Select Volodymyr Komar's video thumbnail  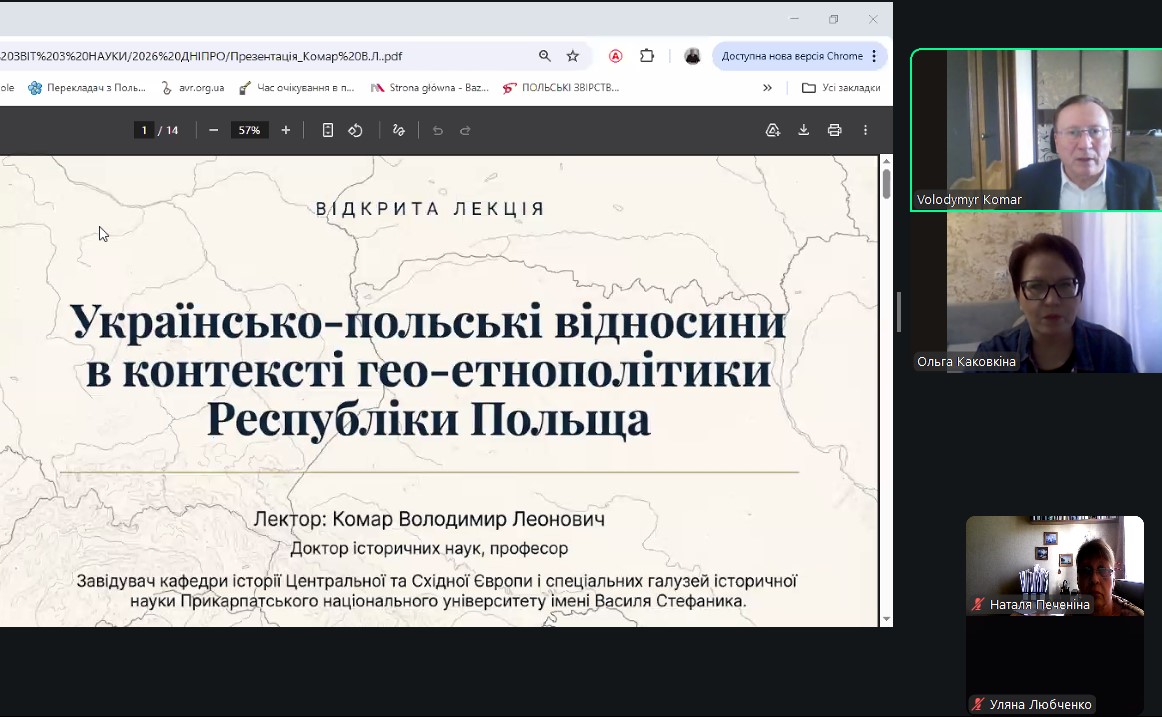click(1035, 130)
